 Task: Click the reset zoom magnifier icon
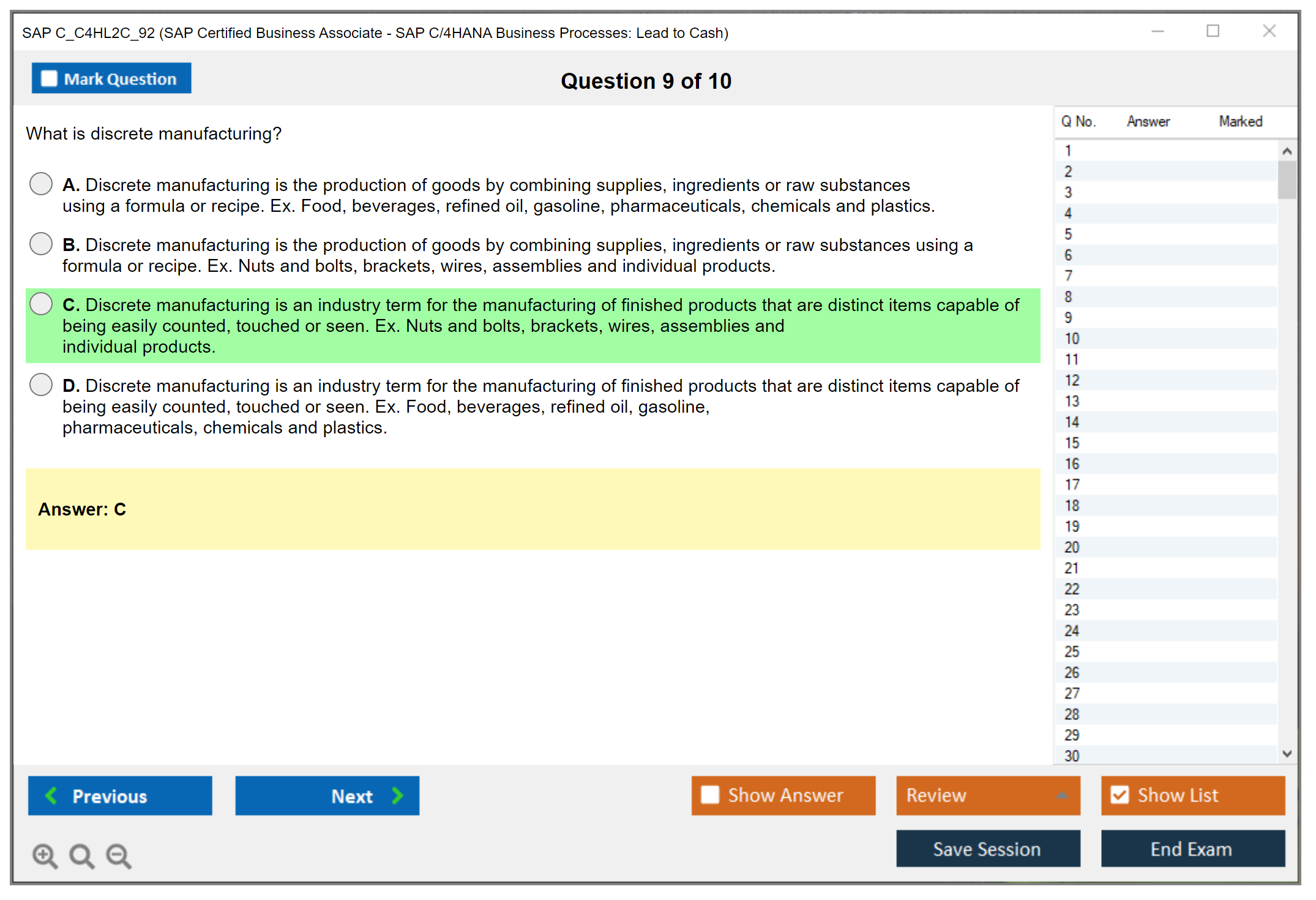[x=81, y=855]
